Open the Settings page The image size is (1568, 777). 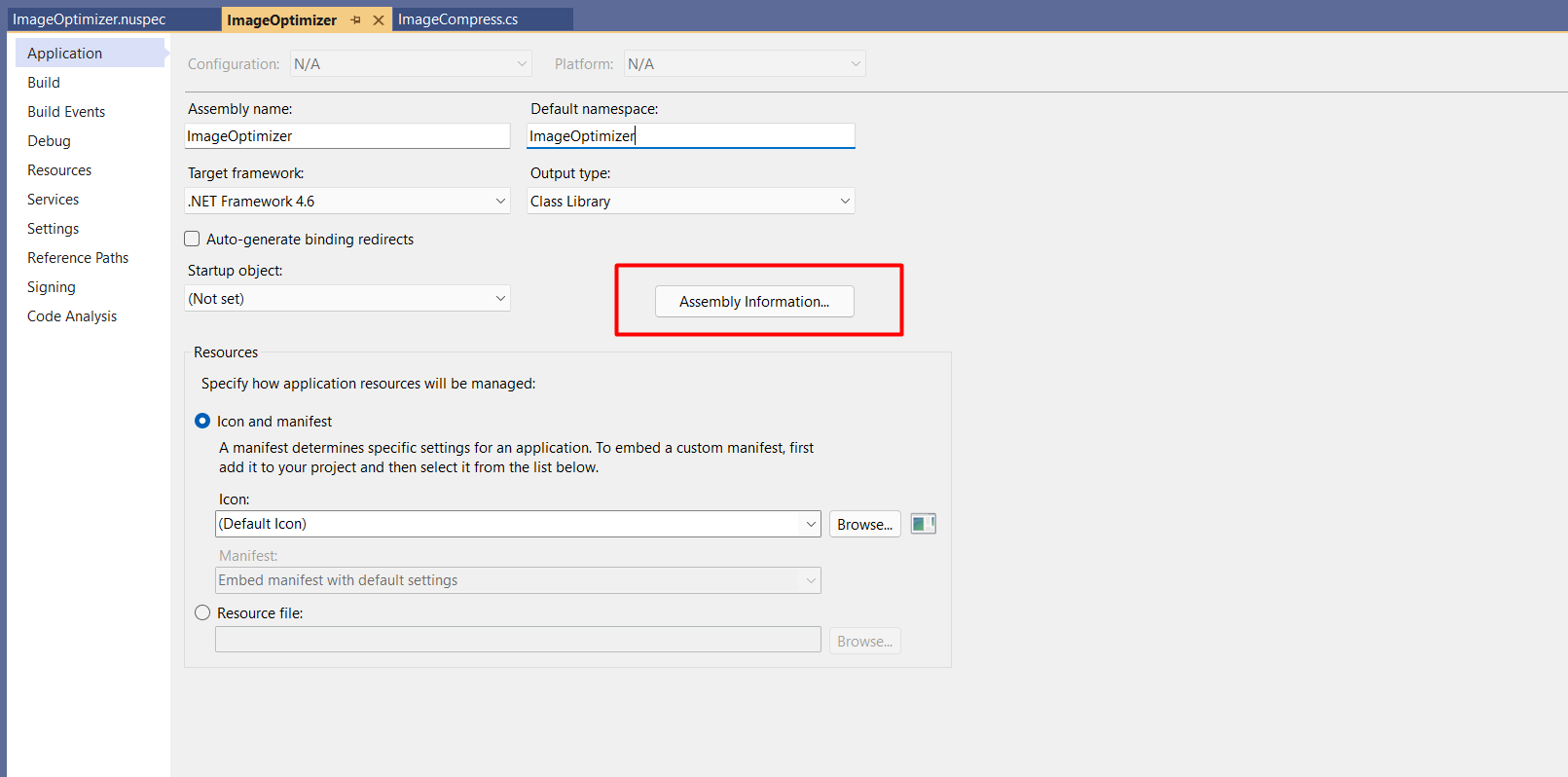[54, 229]
